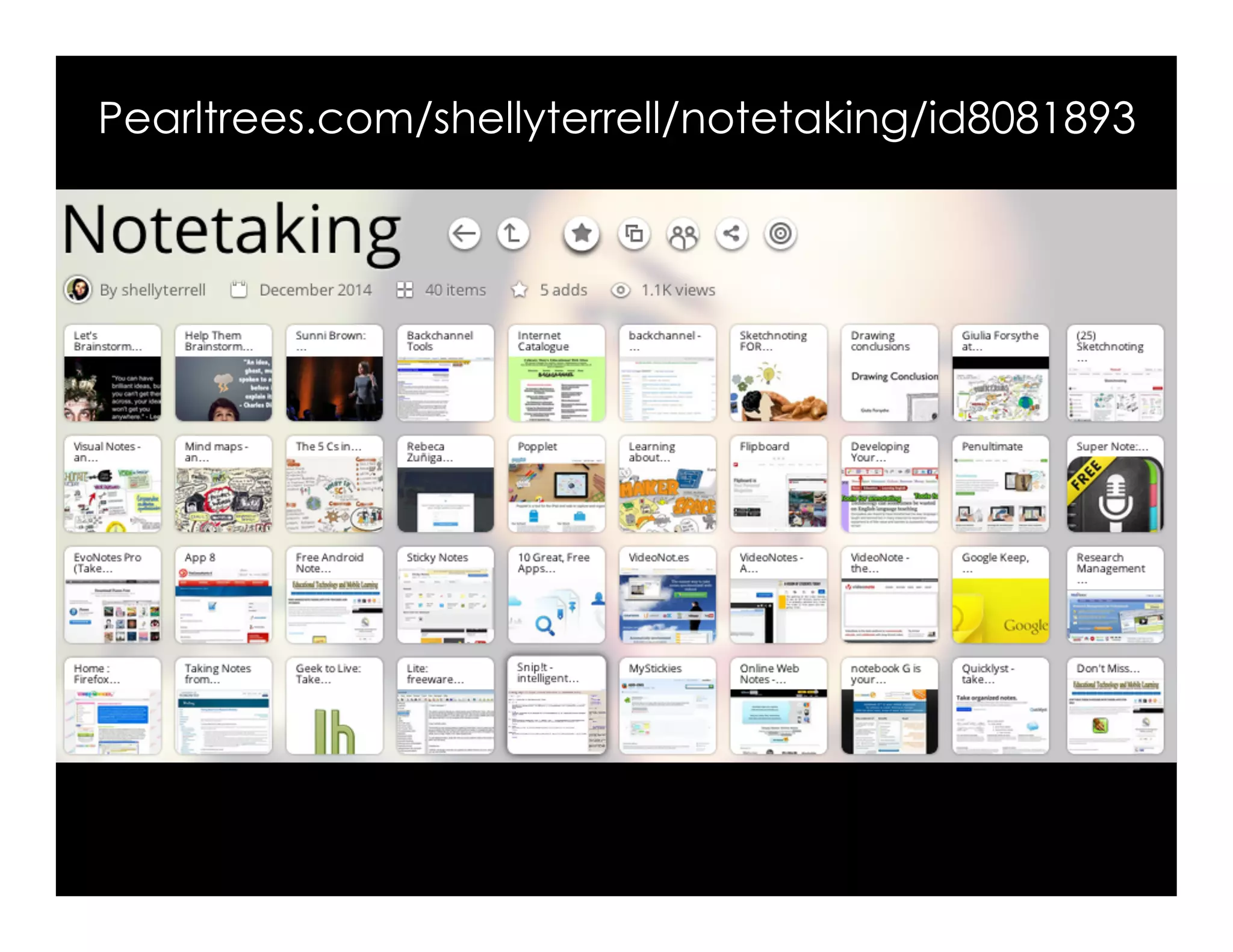The width and height of the screenshot is (1233, 952).
Task: Open the 'By shellyterrell' author link
Action: 152,290
